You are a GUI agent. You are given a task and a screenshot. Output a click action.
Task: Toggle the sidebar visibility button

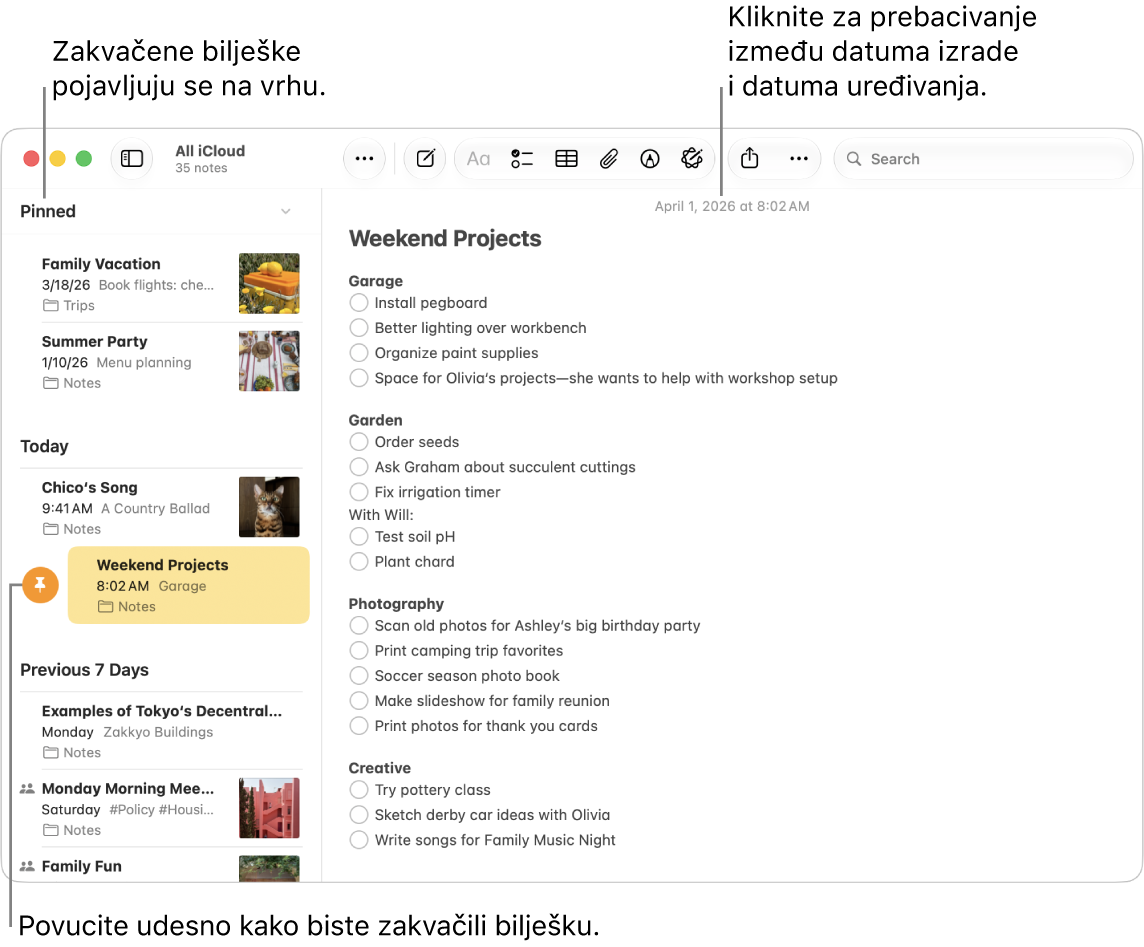pyautogui.click(x=132, y=158)
